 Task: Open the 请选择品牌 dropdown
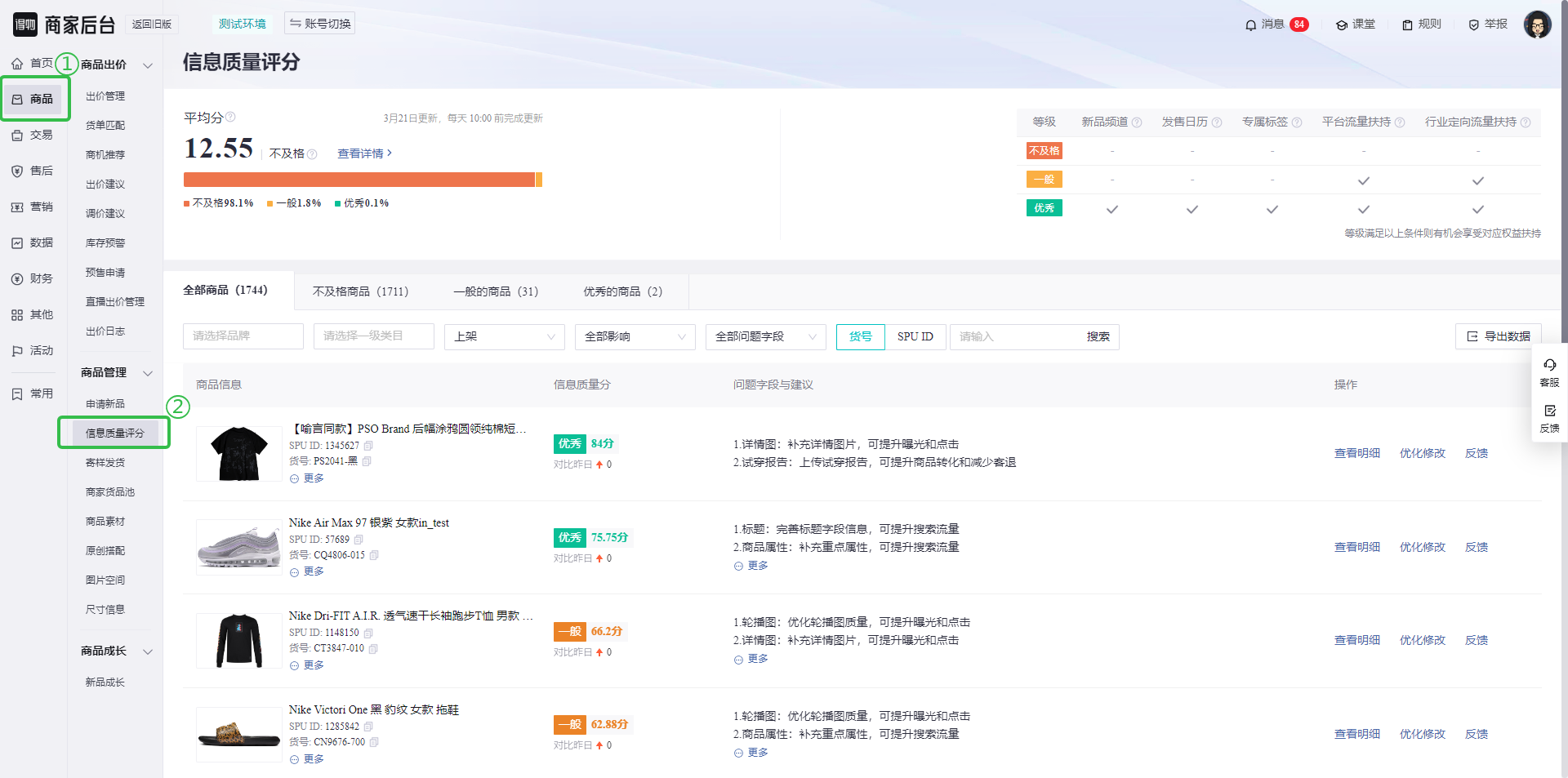point(243,336)
